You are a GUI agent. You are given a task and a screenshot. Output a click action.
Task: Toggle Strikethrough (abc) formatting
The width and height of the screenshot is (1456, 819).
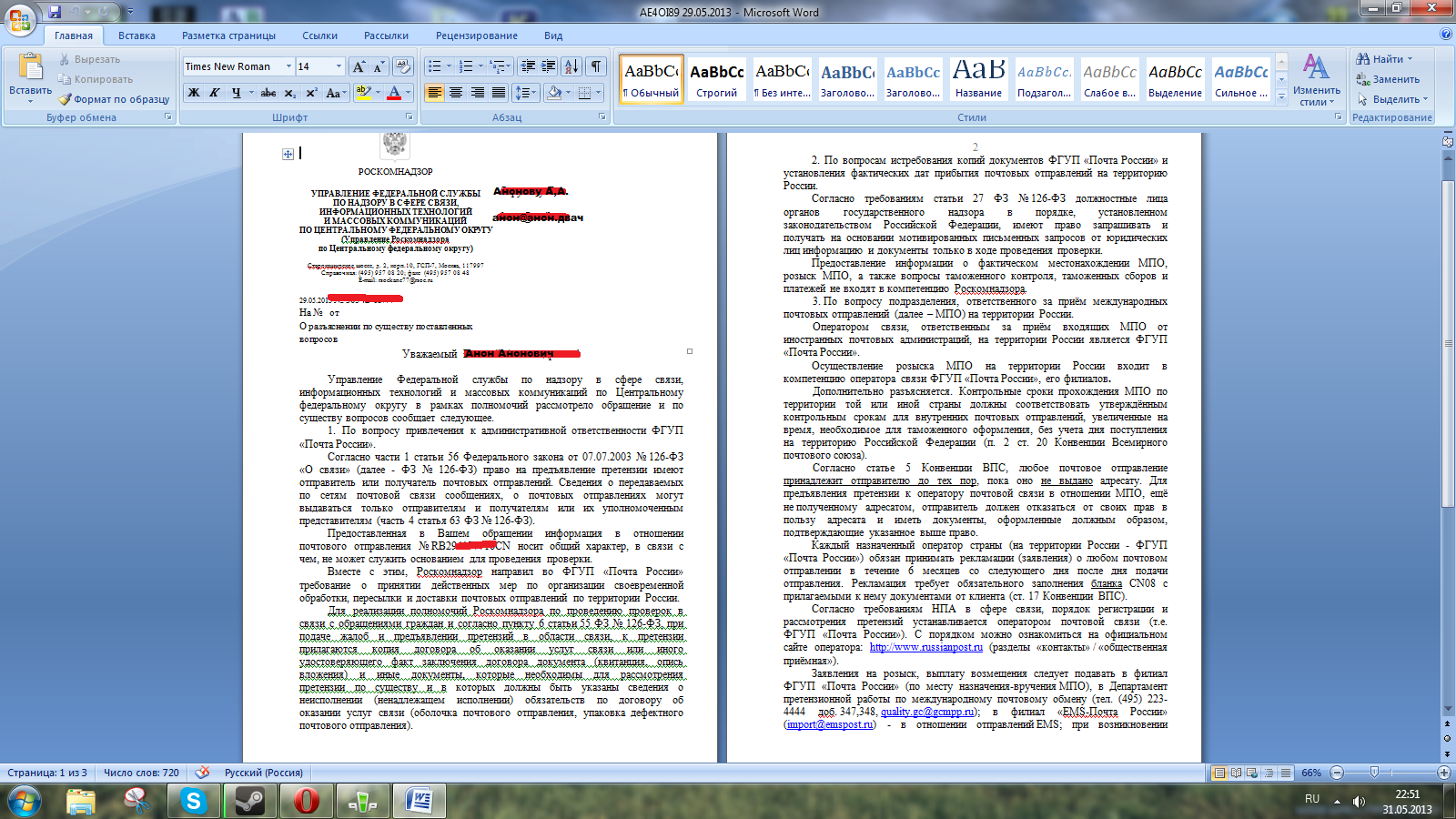click(268, 93)
